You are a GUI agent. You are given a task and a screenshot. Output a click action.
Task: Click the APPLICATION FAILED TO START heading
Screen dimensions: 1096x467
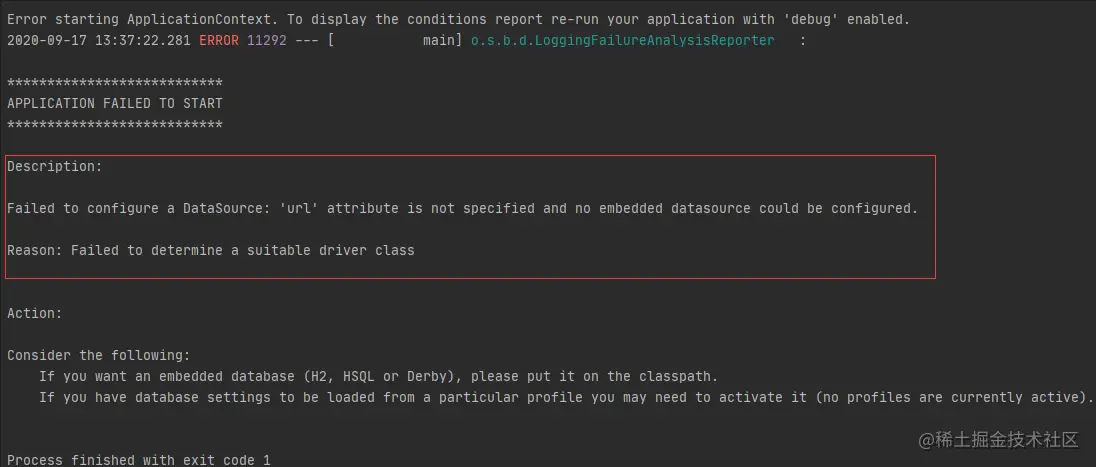115,103
